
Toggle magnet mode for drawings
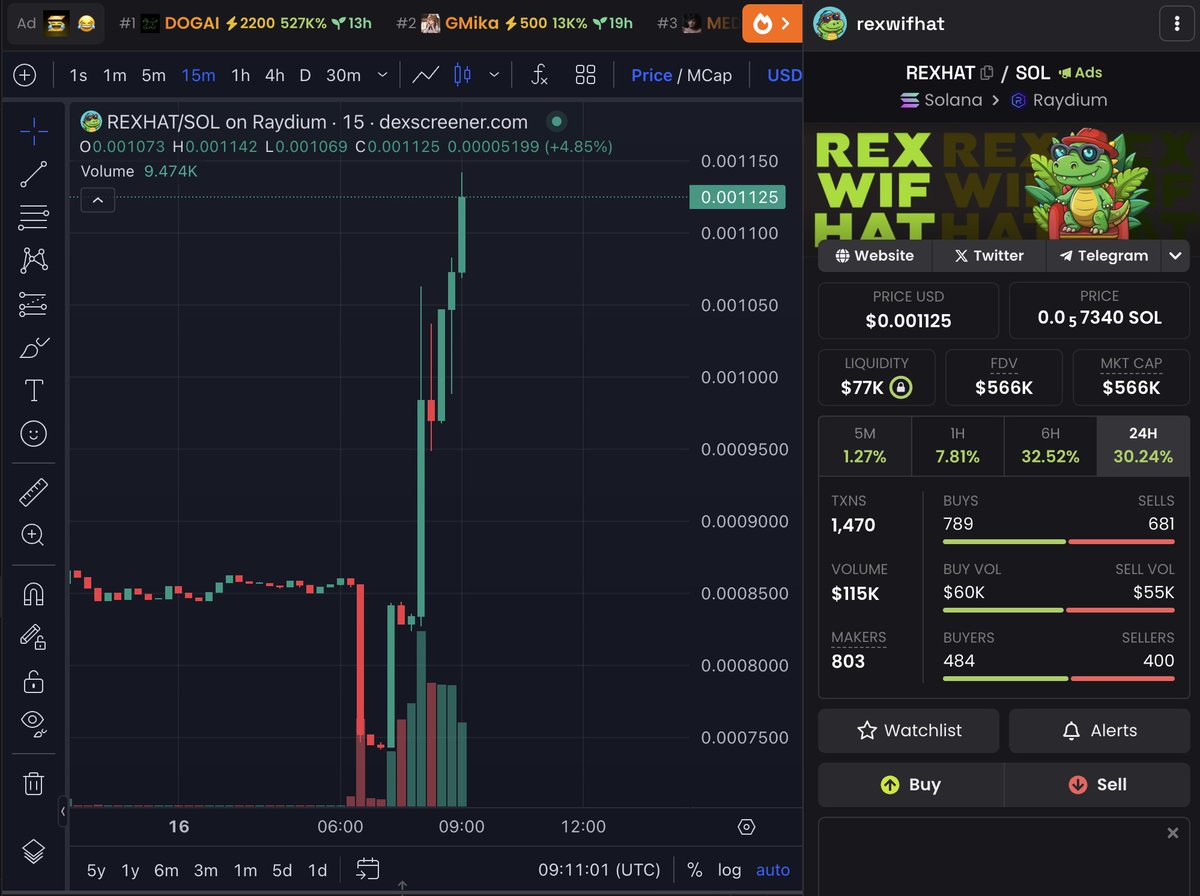click(33, 594)
